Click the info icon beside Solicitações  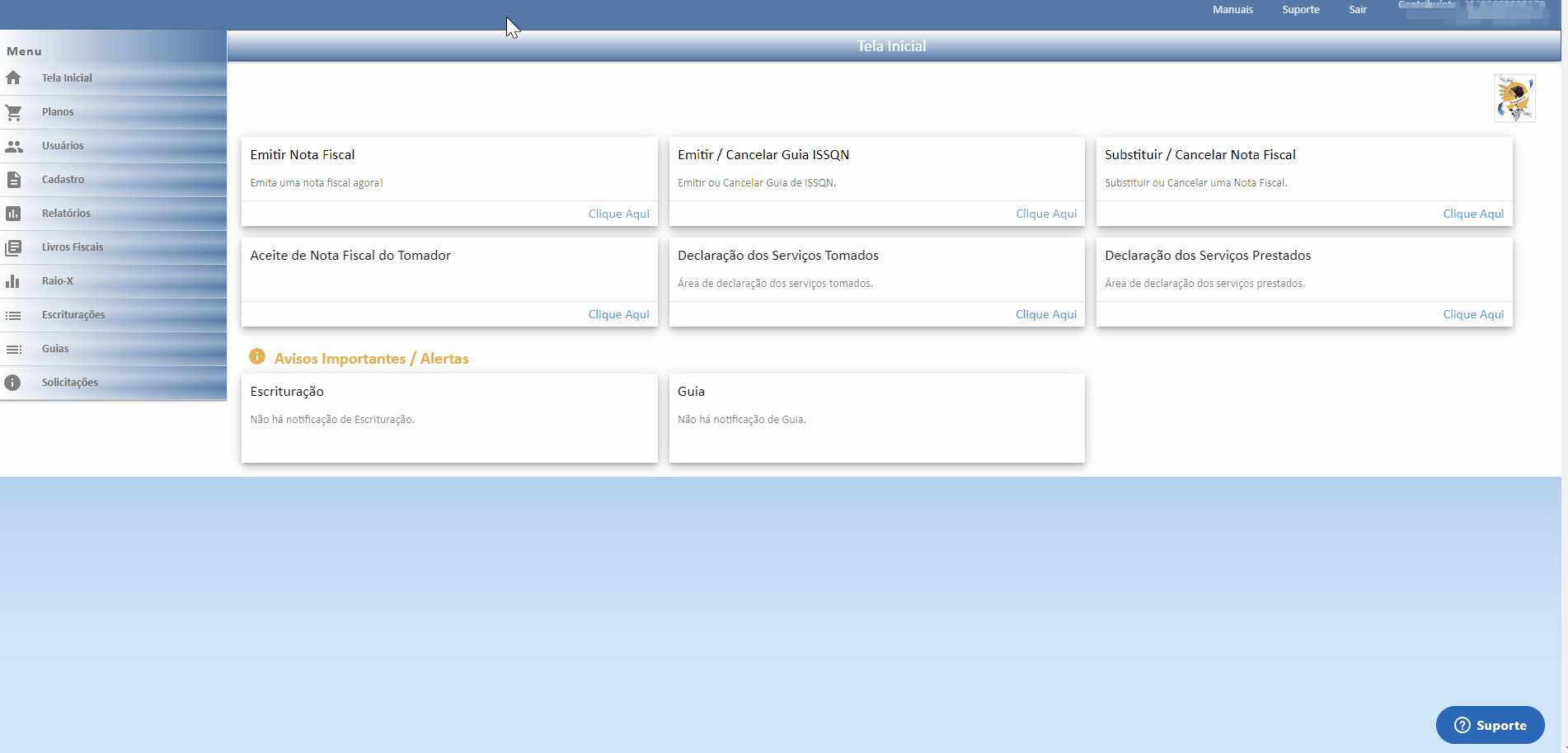click(x=13, y=383)
